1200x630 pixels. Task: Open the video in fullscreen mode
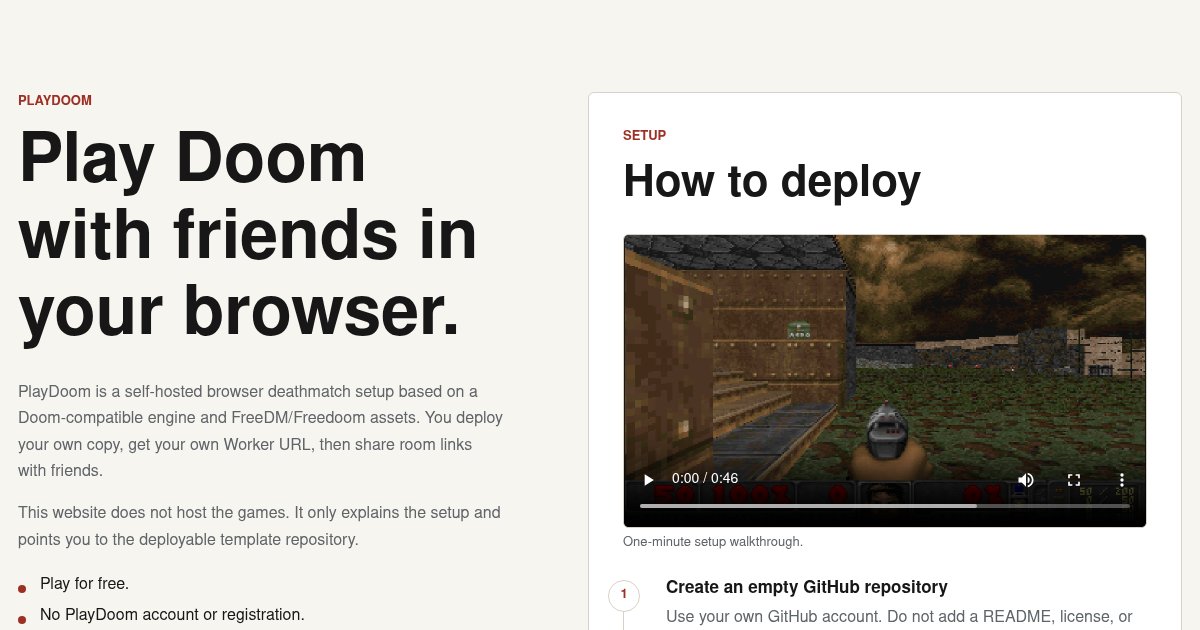point(1074,479)
